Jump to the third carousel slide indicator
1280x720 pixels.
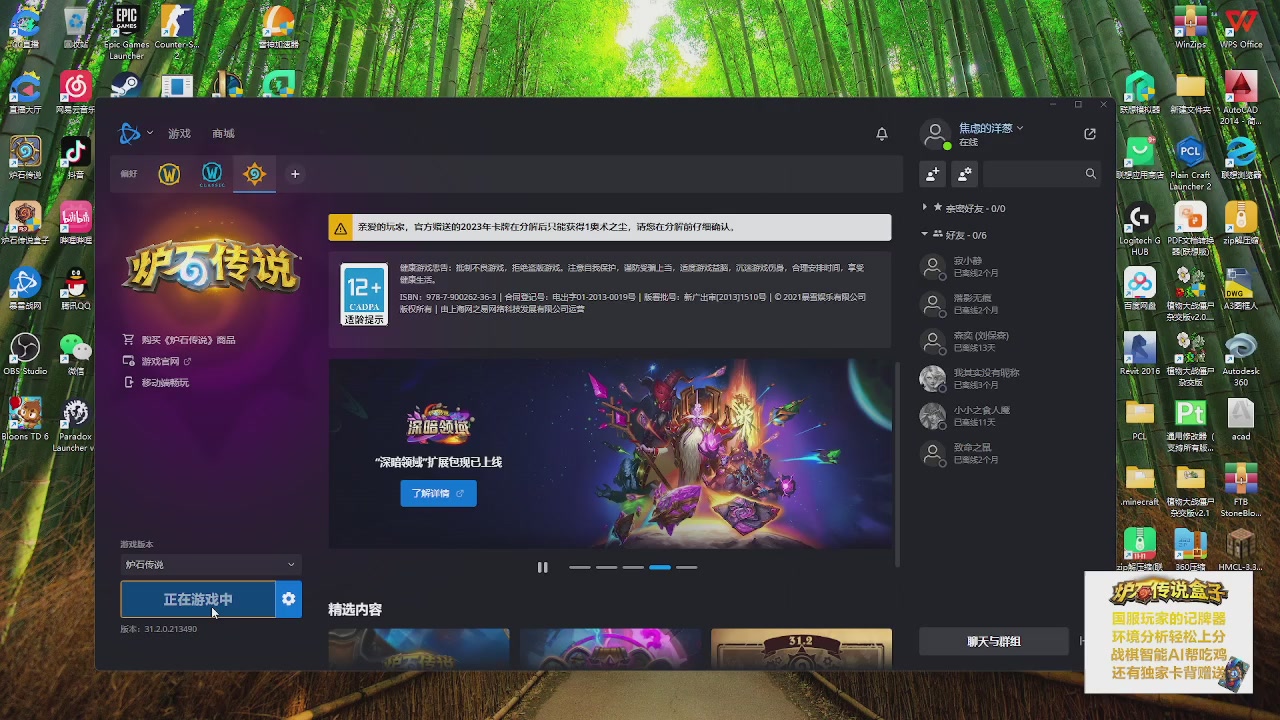coord(633,567)
